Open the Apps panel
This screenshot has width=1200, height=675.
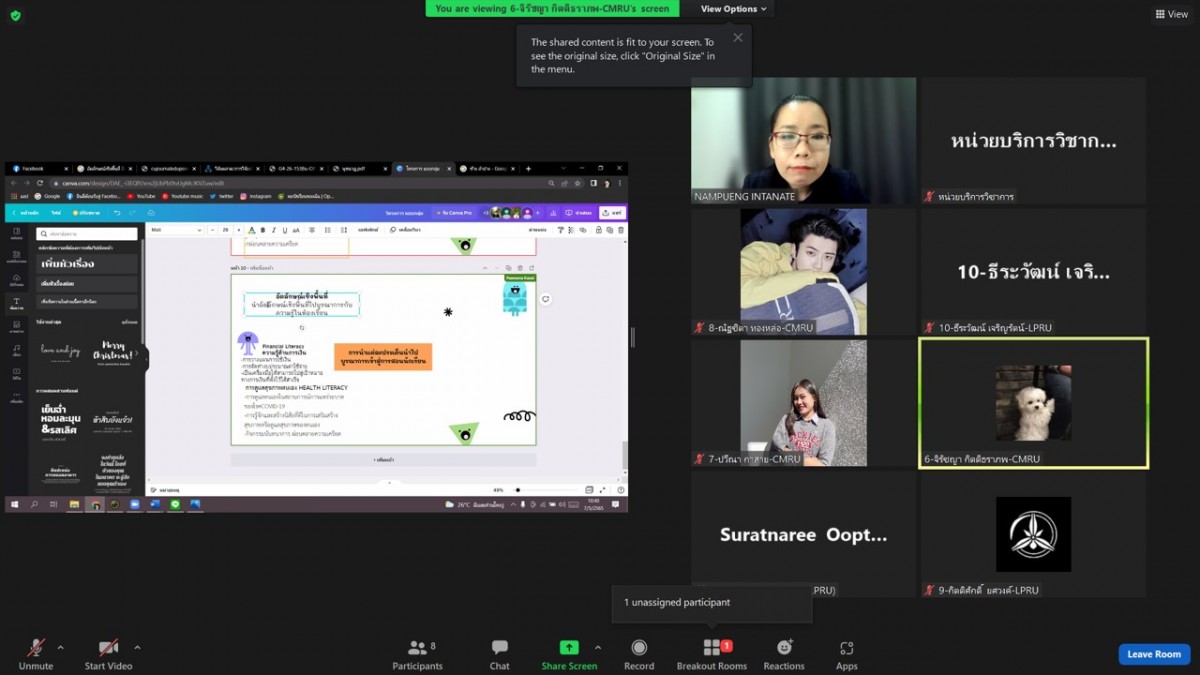(847, 654)
